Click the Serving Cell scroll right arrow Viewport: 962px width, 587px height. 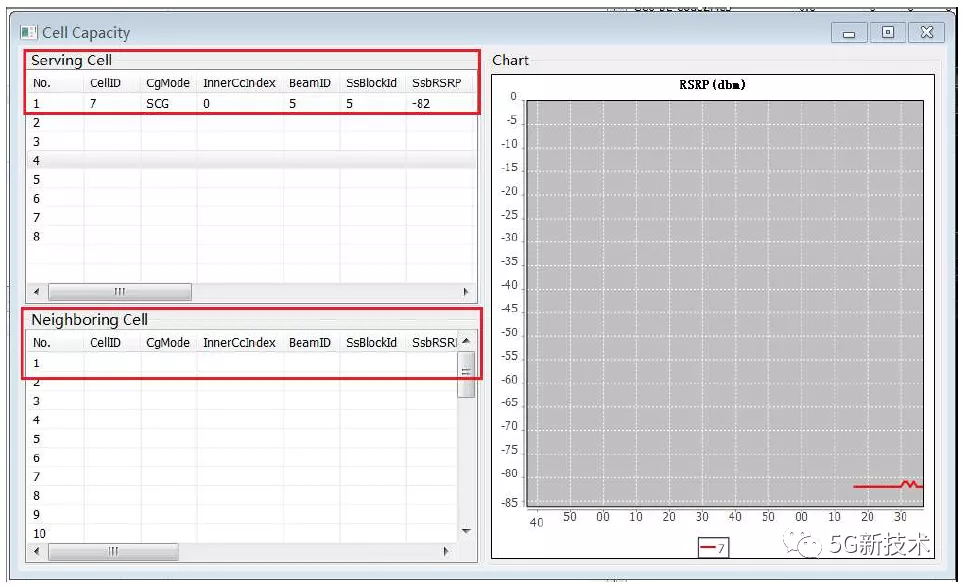(466, 292)
